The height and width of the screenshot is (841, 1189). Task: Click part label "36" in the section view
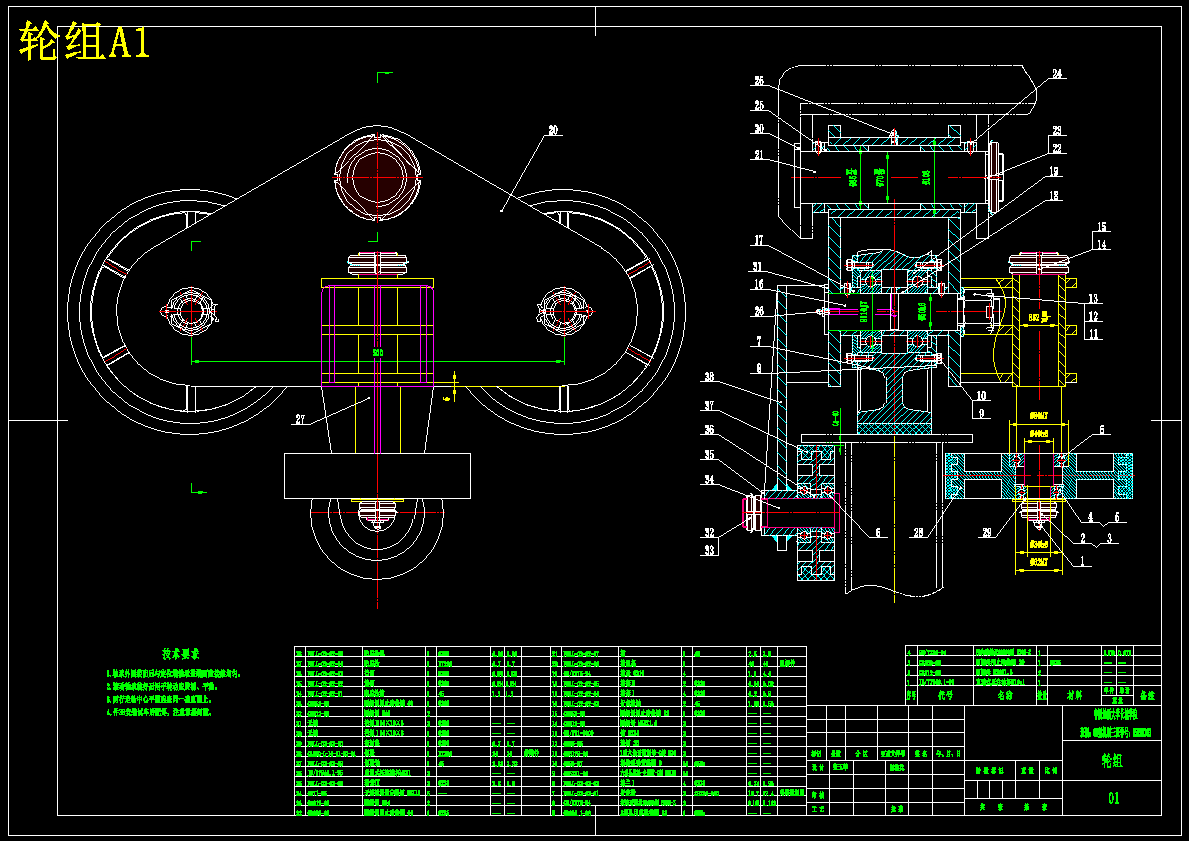point(709,430)
